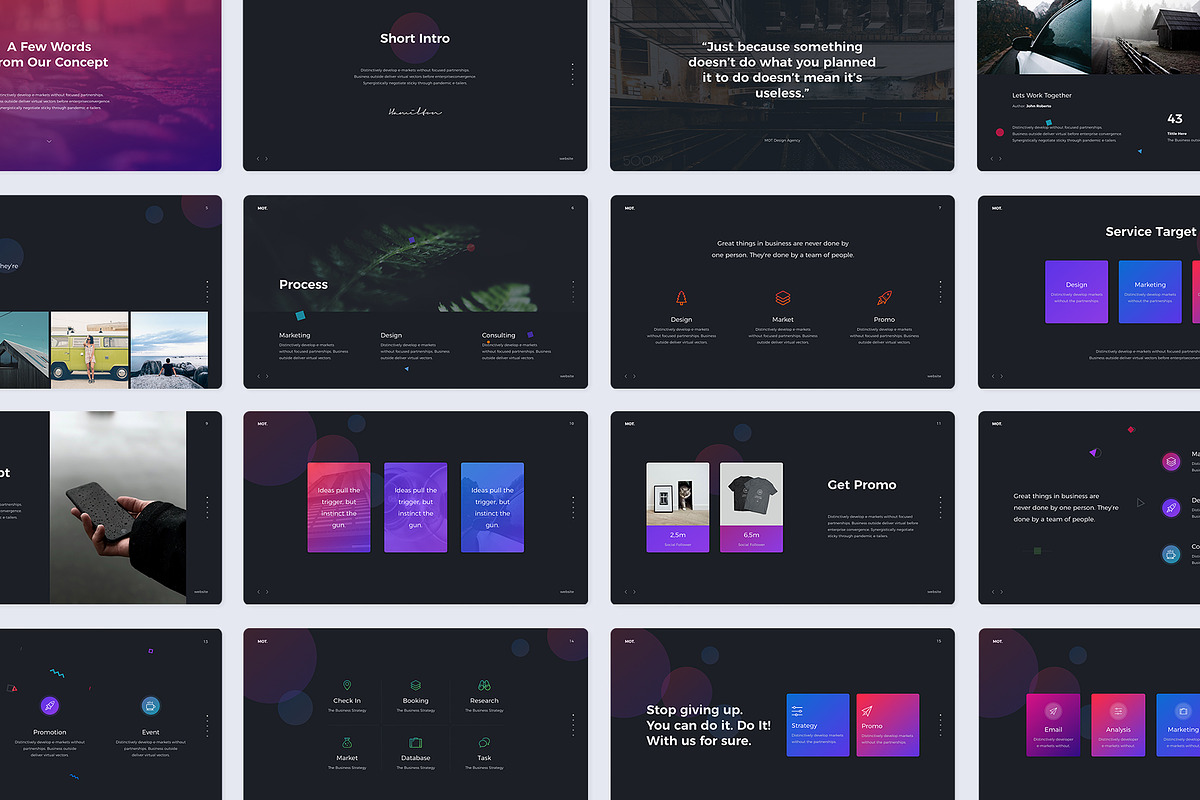This screenshot has height=800, width=1200.
Task: Click the 2.5m picture frame thumbnail
Action: coord(678,494)
